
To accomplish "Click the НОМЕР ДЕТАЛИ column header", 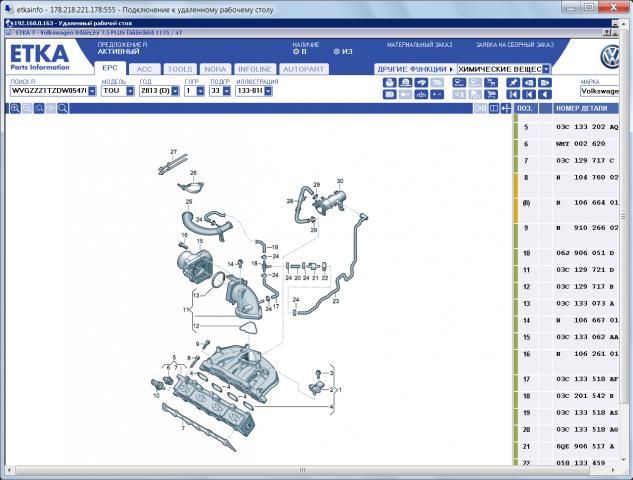I will tap(585, 108).
